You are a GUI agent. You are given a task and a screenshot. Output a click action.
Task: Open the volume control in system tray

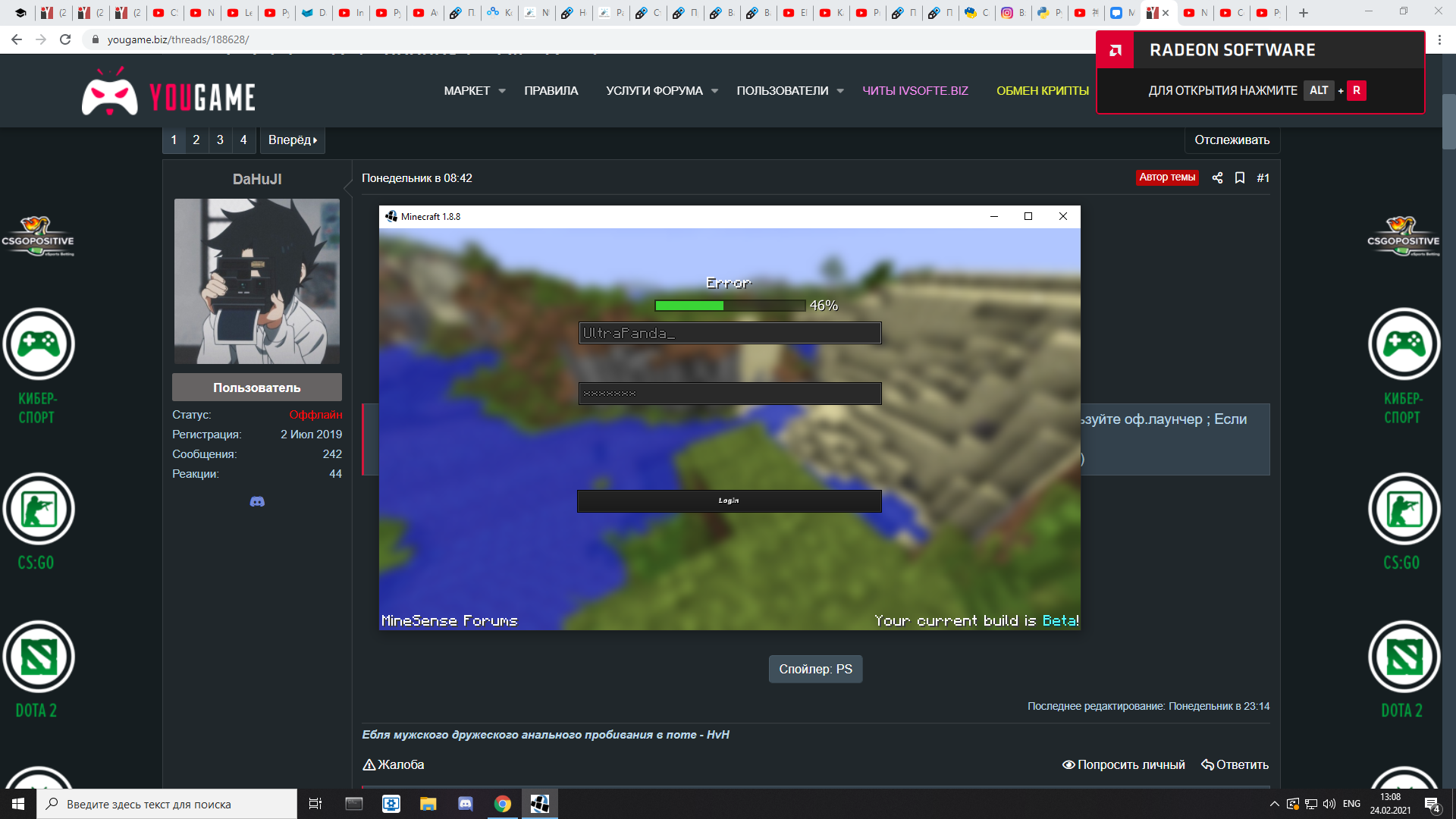(1329, 804)
